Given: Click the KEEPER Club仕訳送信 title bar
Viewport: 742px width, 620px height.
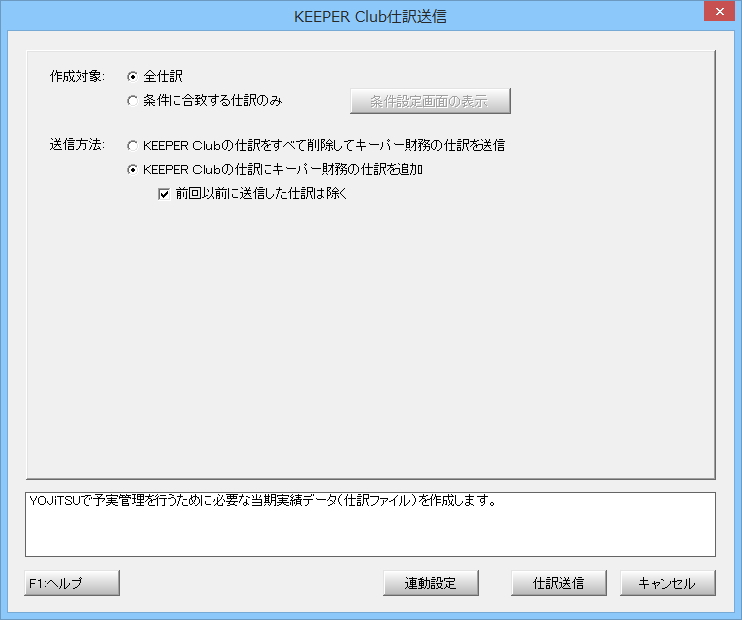Looking at the screenshot, I should (370, 16).
